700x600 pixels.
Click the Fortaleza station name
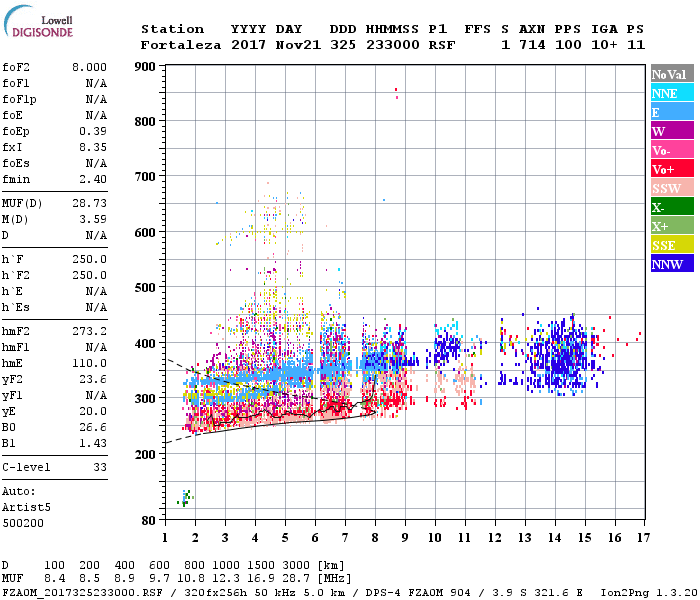[181, 45]
